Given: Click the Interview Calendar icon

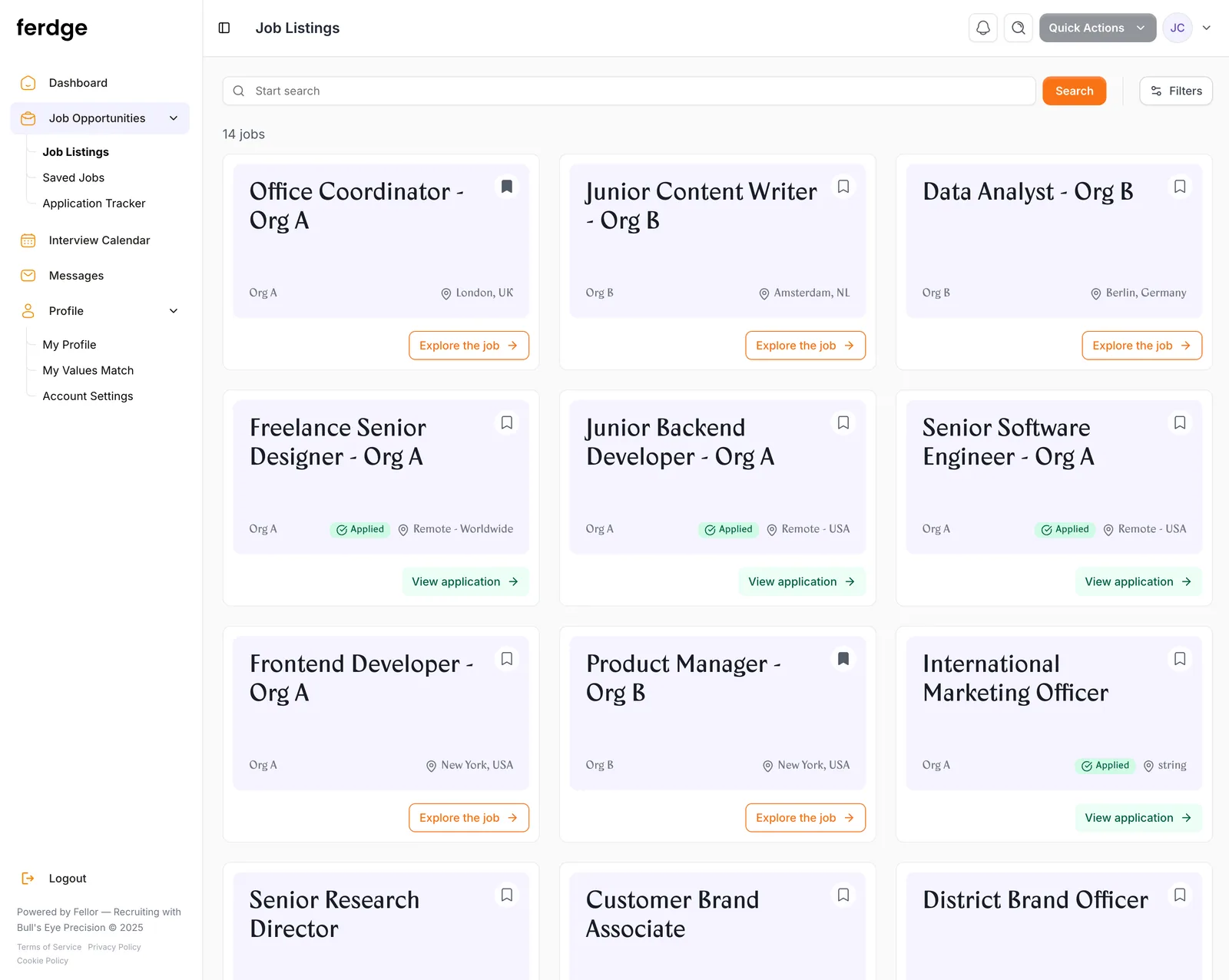Looking at the screenshot, I should pos(28,240).
